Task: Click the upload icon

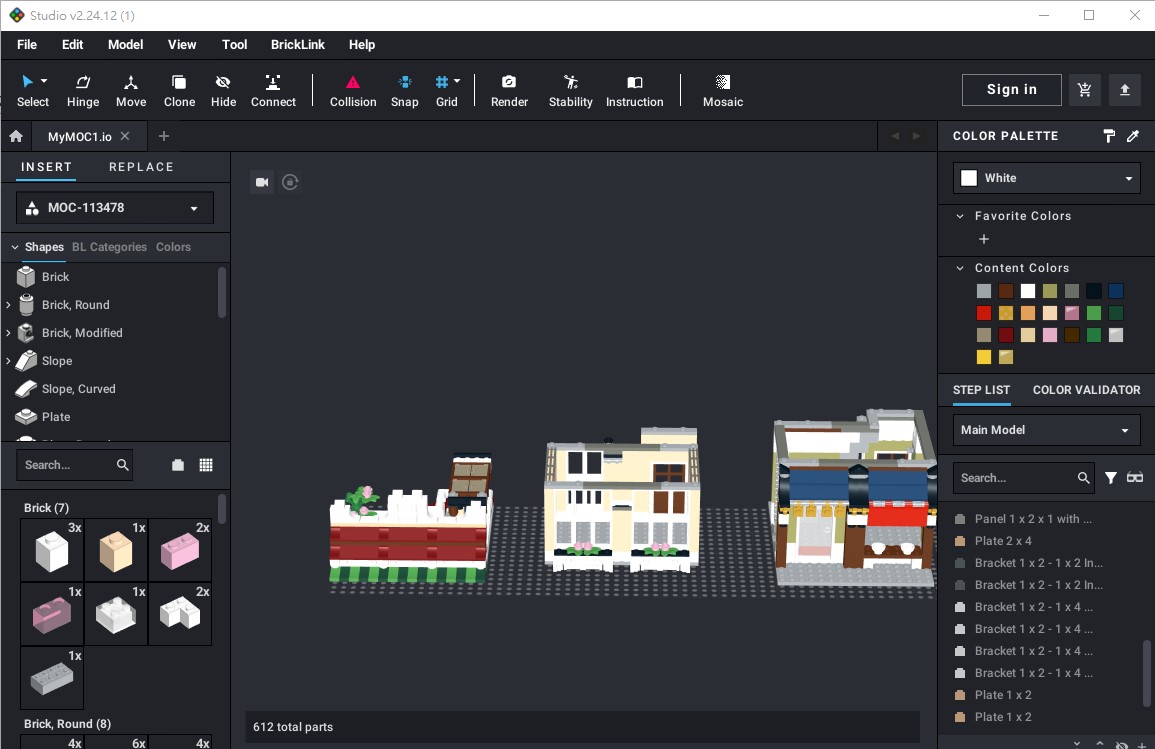Action: [x=1124, y=90]
